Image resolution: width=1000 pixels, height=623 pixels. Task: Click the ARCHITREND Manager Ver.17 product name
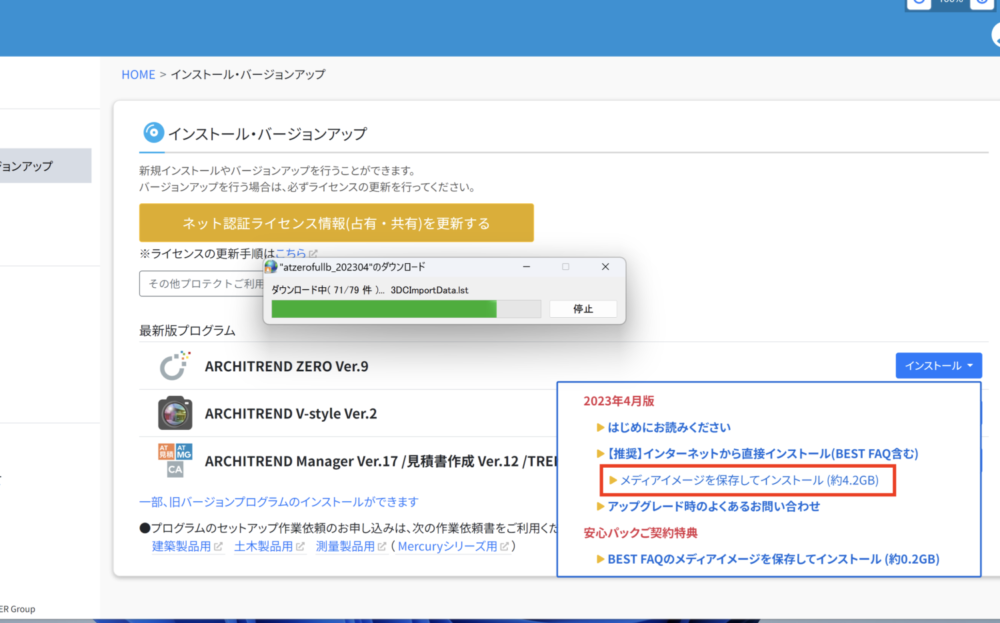coord(381,460)
